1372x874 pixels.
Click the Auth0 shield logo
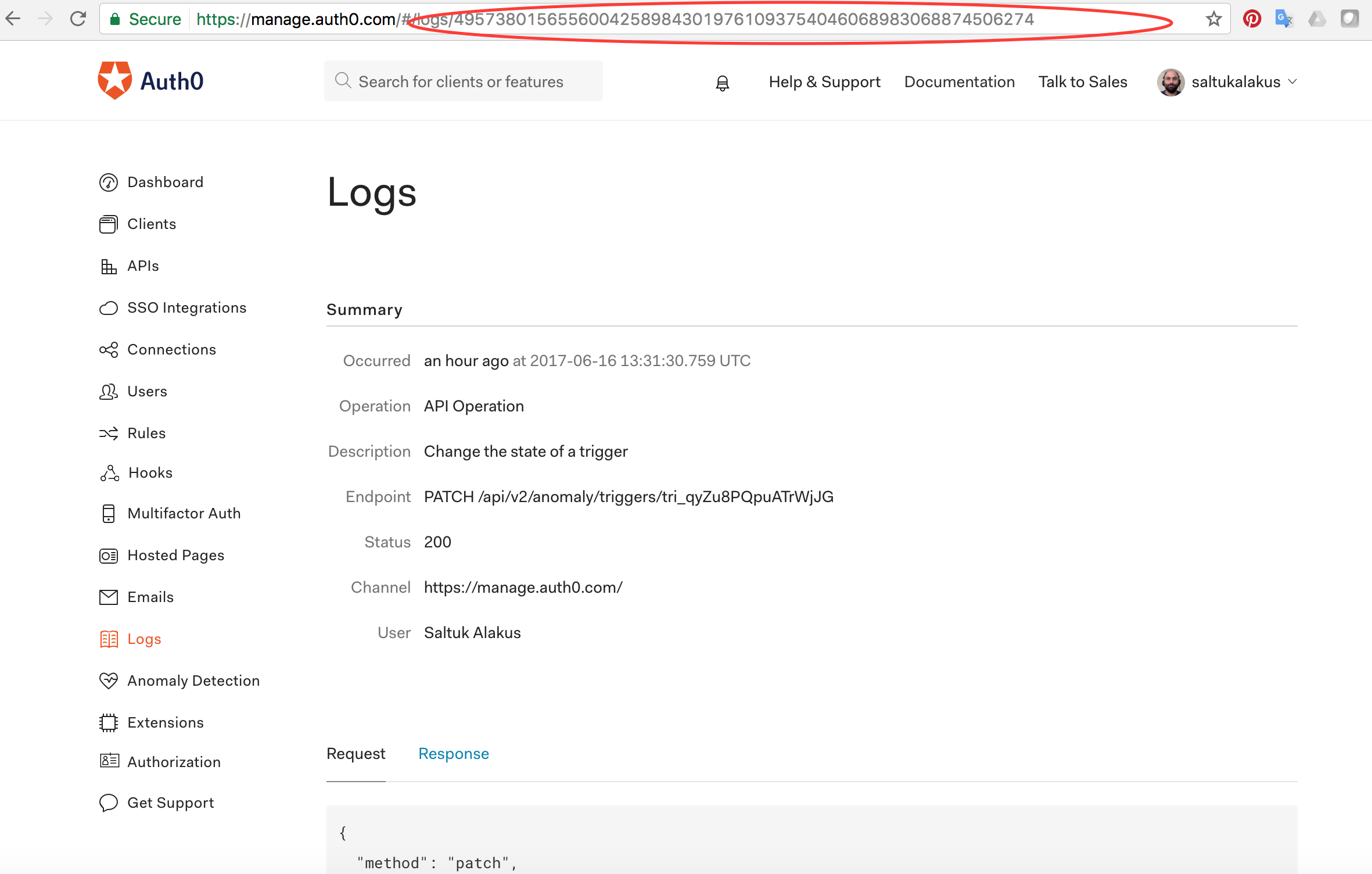(x=114, y=81)
